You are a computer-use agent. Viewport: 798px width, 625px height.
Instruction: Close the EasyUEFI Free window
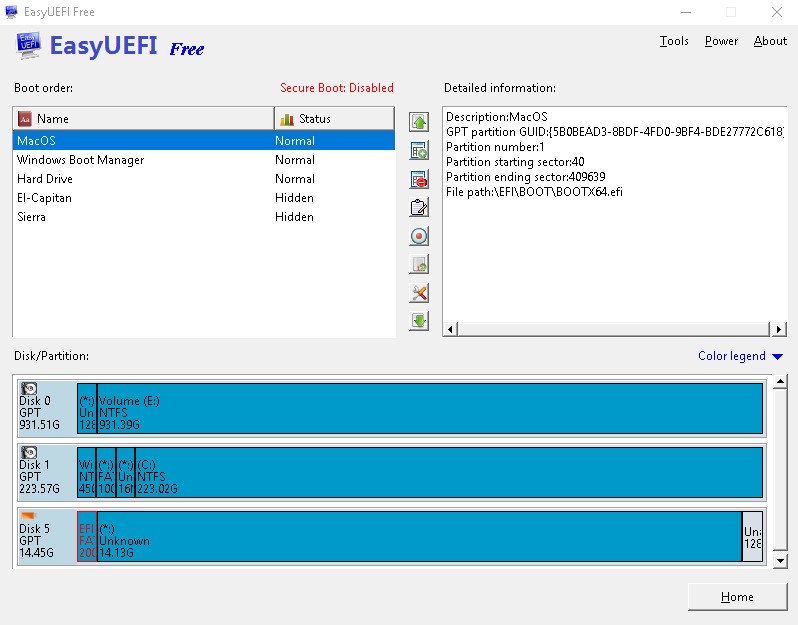coord(777,12)
